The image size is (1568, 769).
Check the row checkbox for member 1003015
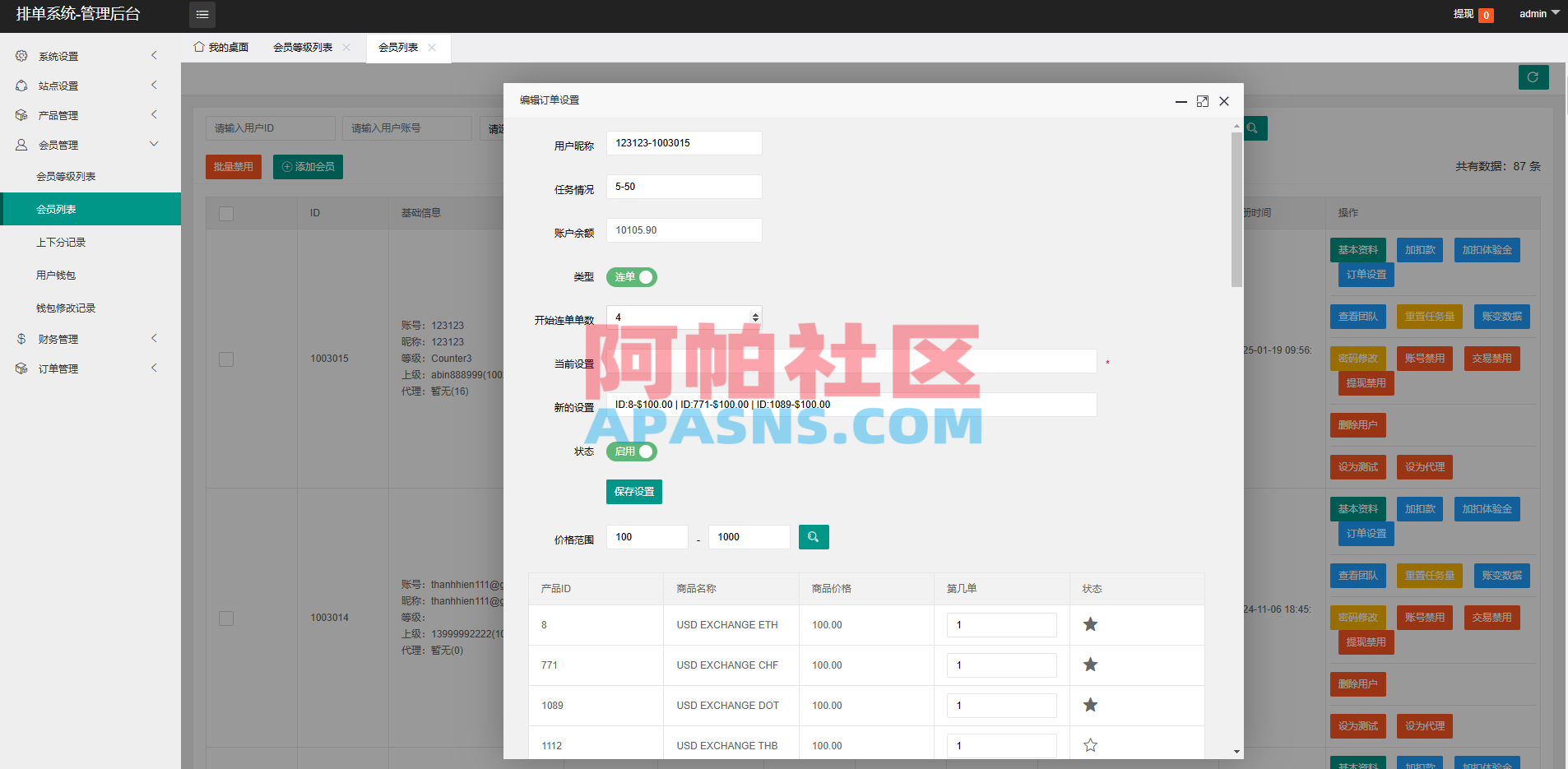click(226, 359)
